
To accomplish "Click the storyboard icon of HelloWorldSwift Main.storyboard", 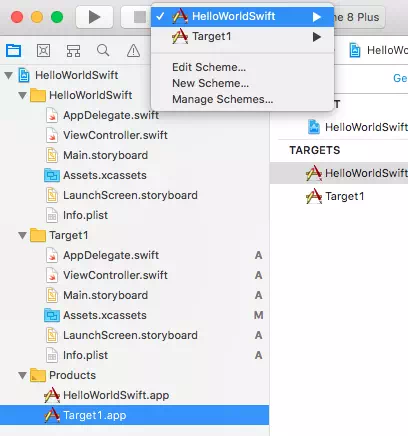I will (x=52, y=155).
